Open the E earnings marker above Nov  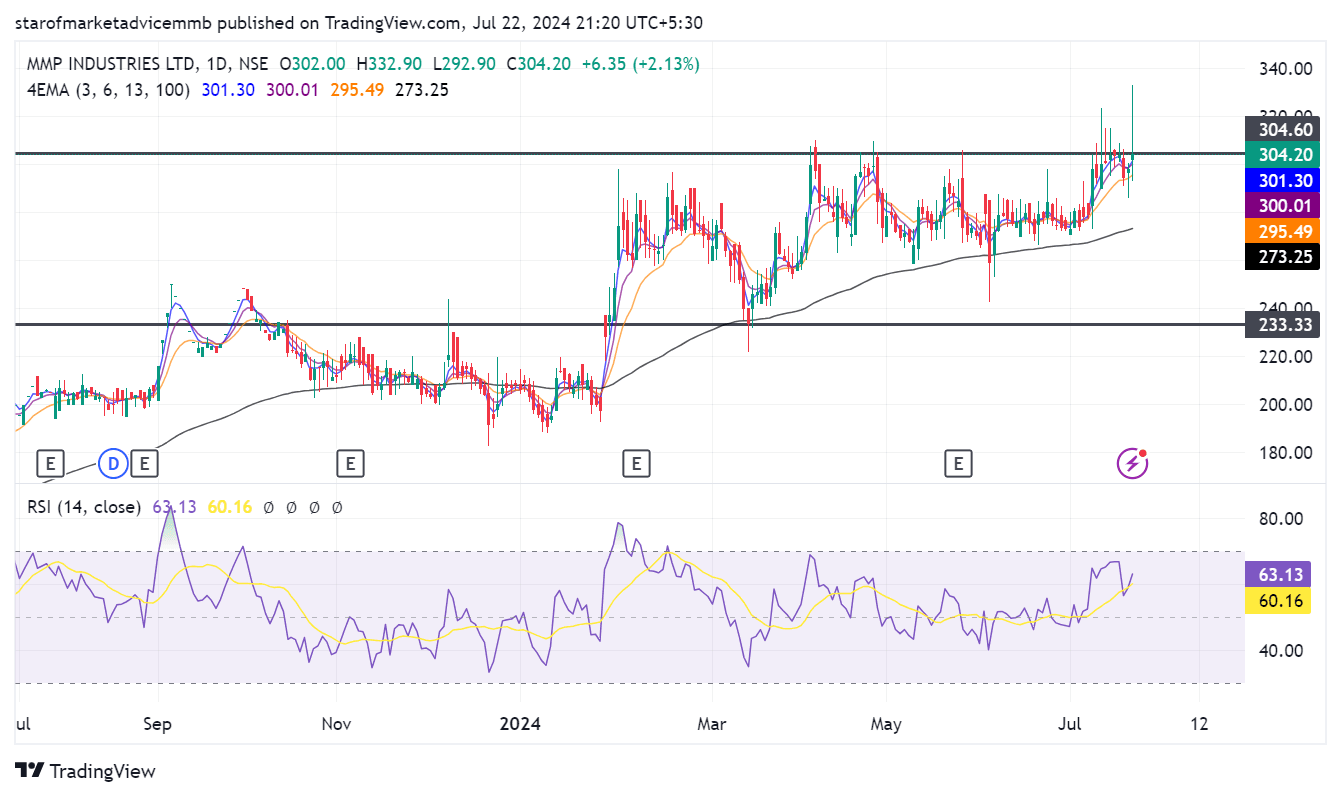point(350,463)
